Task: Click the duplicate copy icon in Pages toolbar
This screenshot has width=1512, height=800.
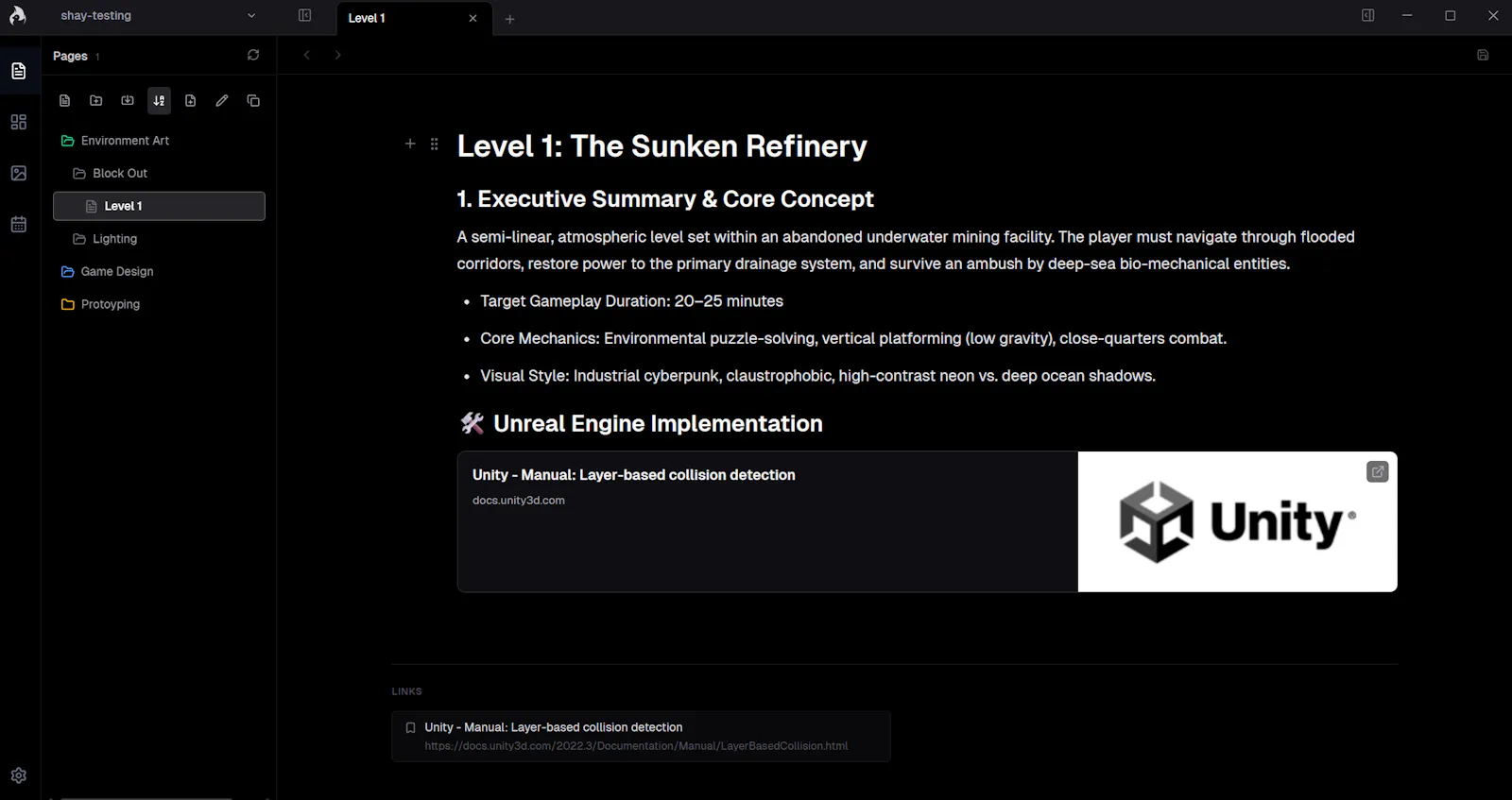Action: [253, 100]
